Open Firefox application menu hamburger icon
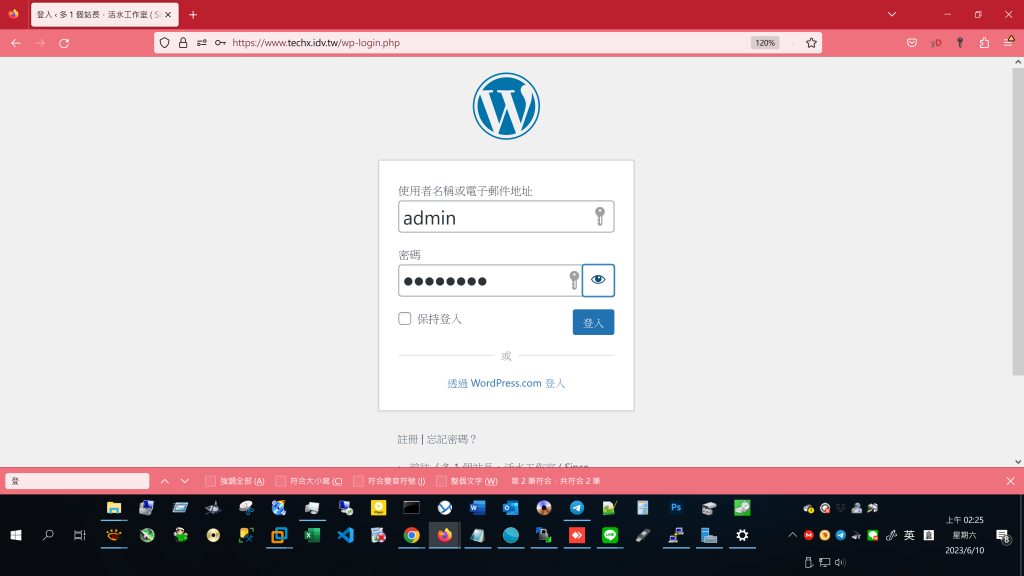The width and height of the screenshot is (1024, 576). [x=1008, y=43]
